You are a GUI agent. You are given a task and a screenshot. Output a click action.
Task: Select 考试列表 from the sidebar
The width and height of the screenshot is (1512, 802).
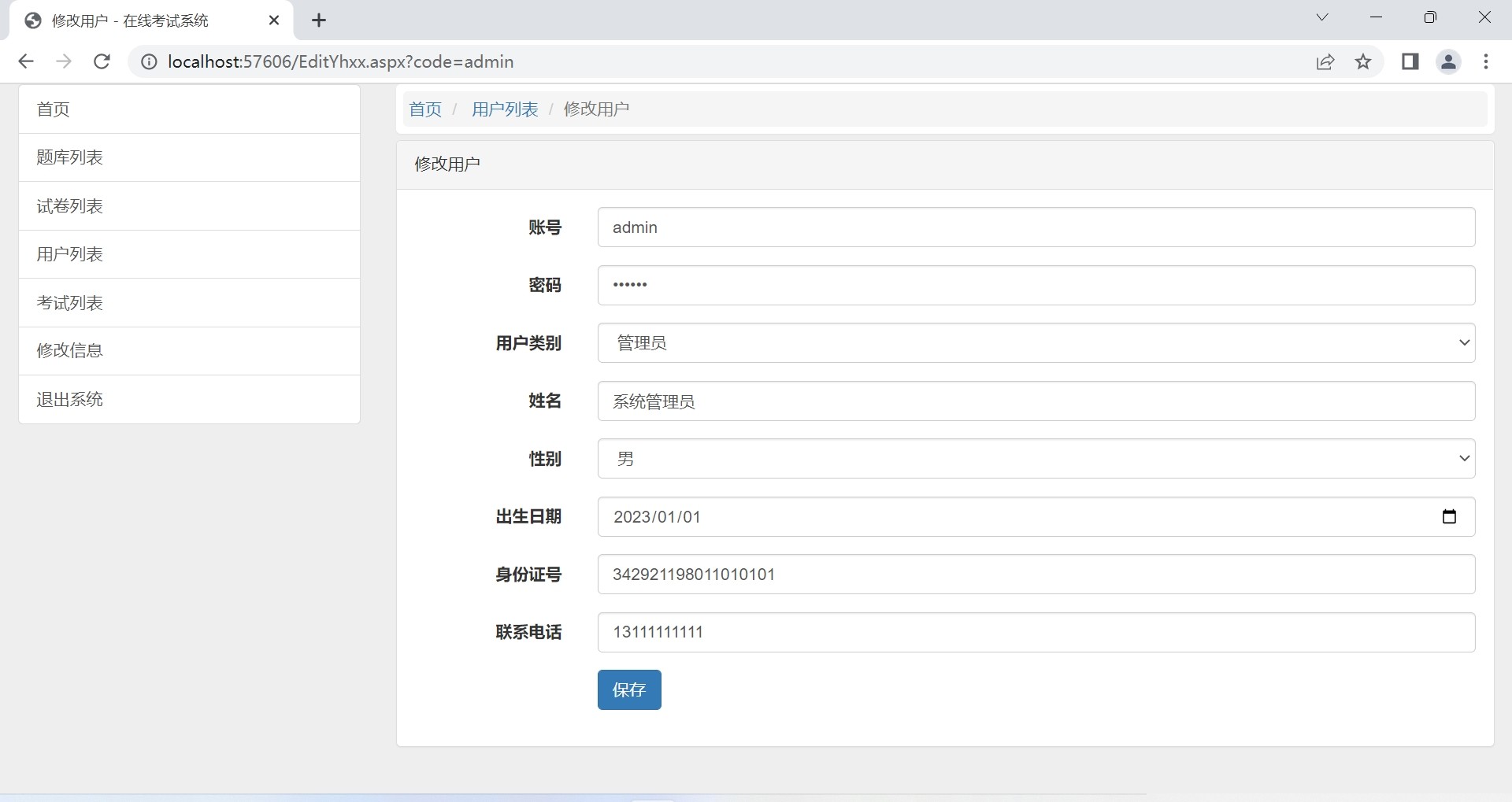[70, 303]
